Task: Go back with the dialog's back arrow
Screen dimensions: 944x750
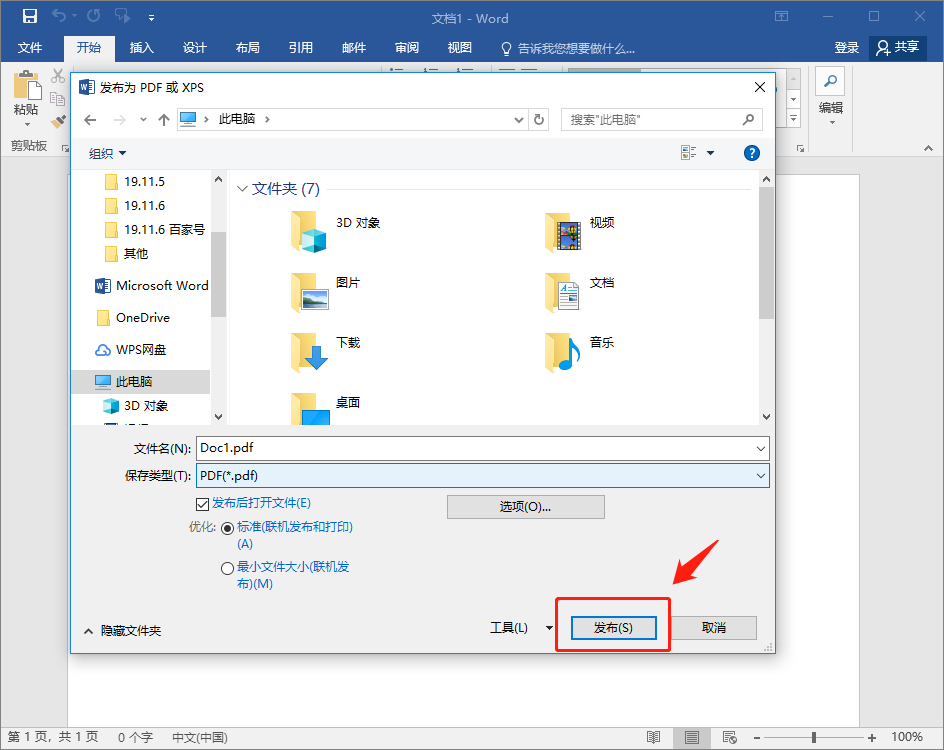Action: pos(90,120)
